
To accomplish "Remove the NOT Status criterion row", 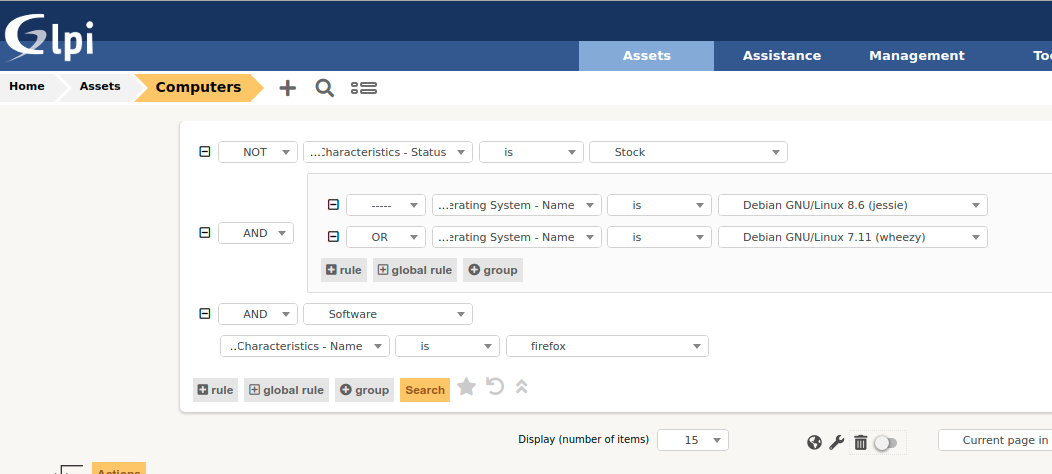I will click(205, 152).
